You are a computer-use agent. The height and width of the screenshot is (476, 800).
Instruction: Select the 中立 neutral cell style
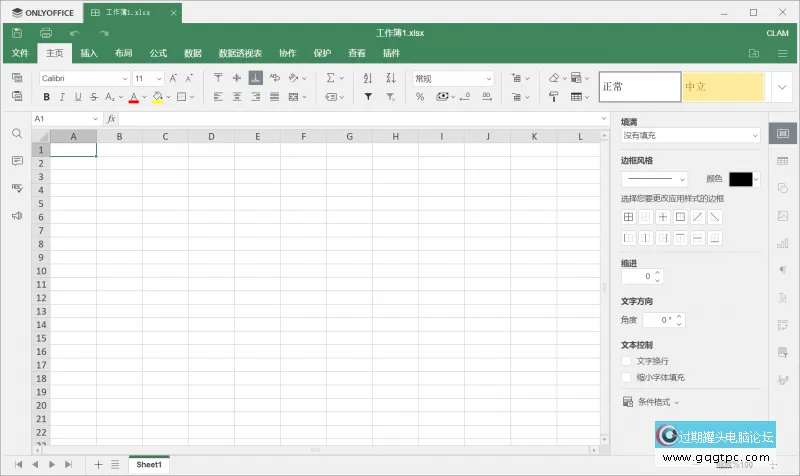[x=723, y=87]
